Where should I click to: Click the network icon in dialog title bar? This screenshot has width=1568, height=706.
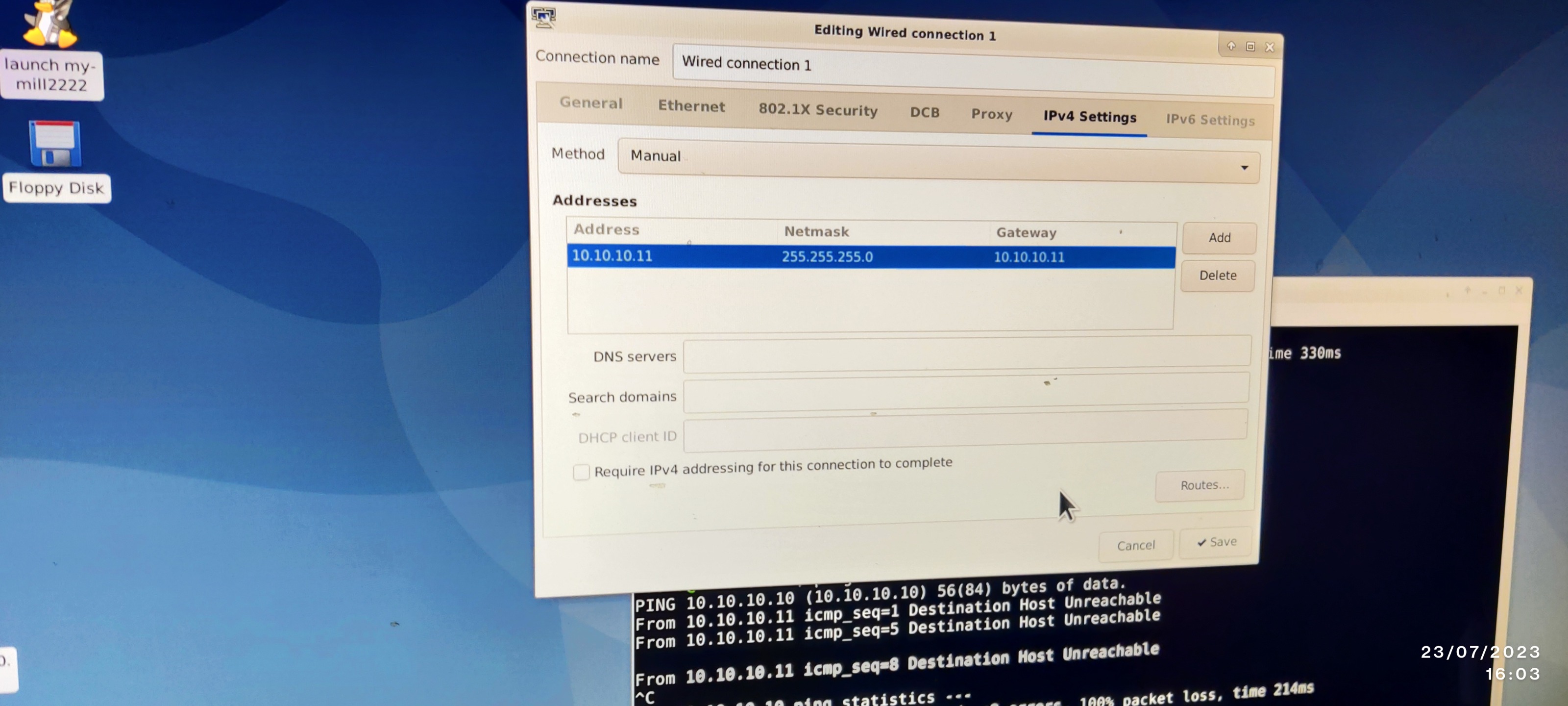543,17
